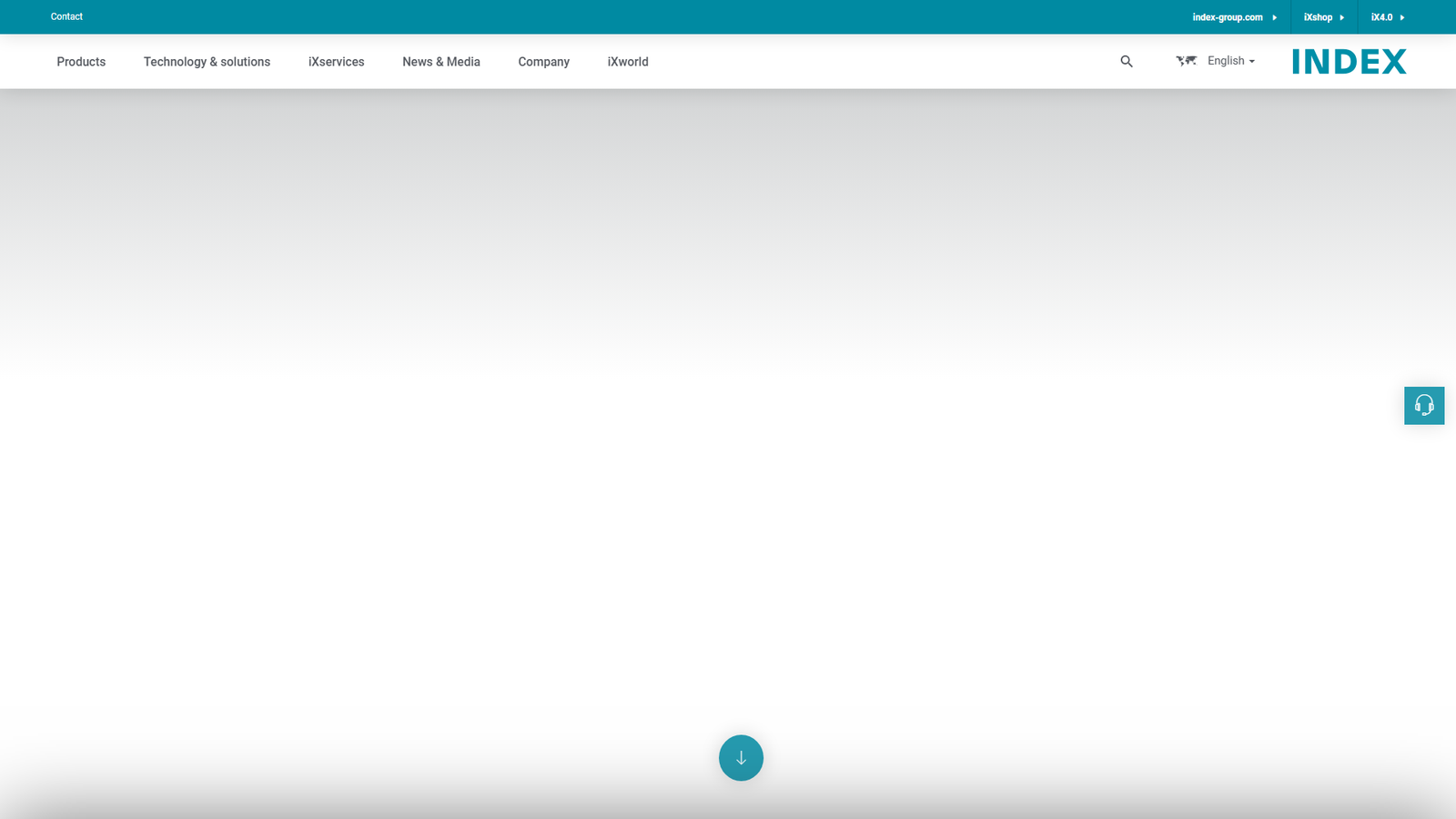The height and width of the screenshot is (819, 1456).
Task: Open the English language dropdown
Action: click(x=1226, y=61)
